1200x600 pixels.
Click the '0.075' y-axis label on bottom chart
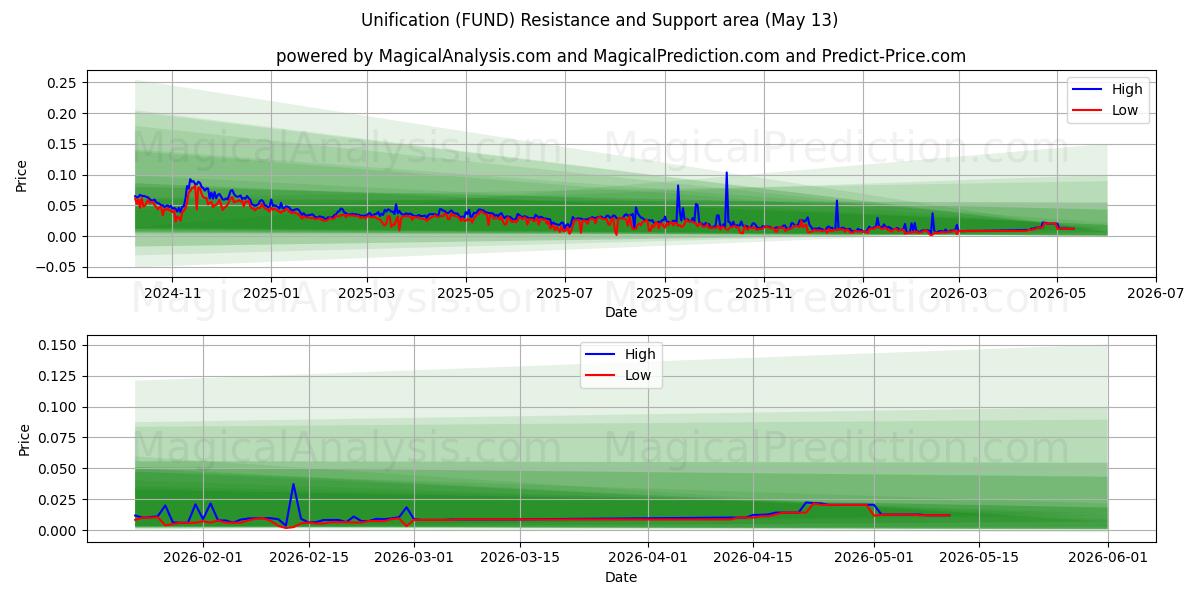click(x=58, y=438)
